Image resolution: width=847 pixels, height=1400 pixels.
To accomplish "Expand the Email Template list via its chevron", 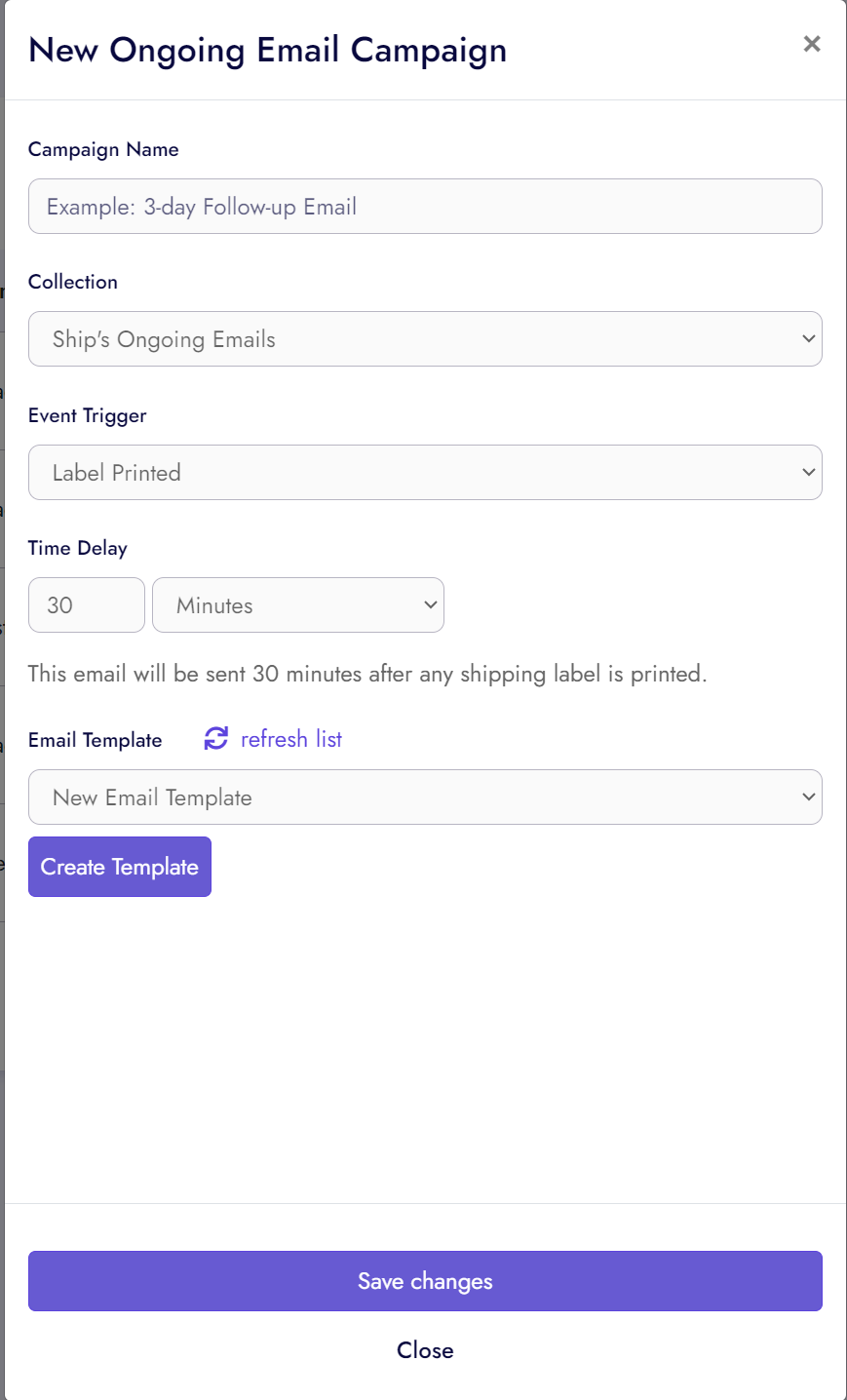I will tap(807, 797).
